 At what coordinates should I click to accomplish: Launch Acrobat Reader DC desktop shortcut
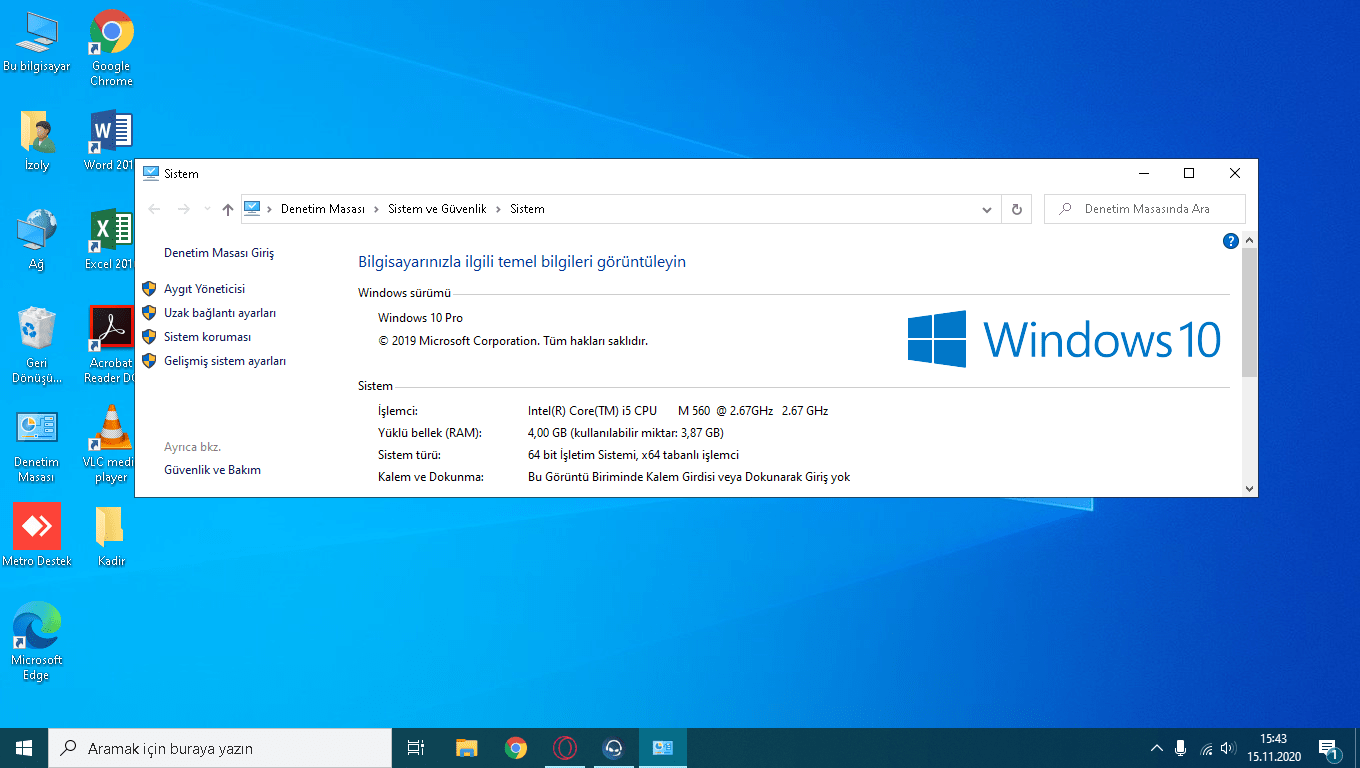pos(110,345)
